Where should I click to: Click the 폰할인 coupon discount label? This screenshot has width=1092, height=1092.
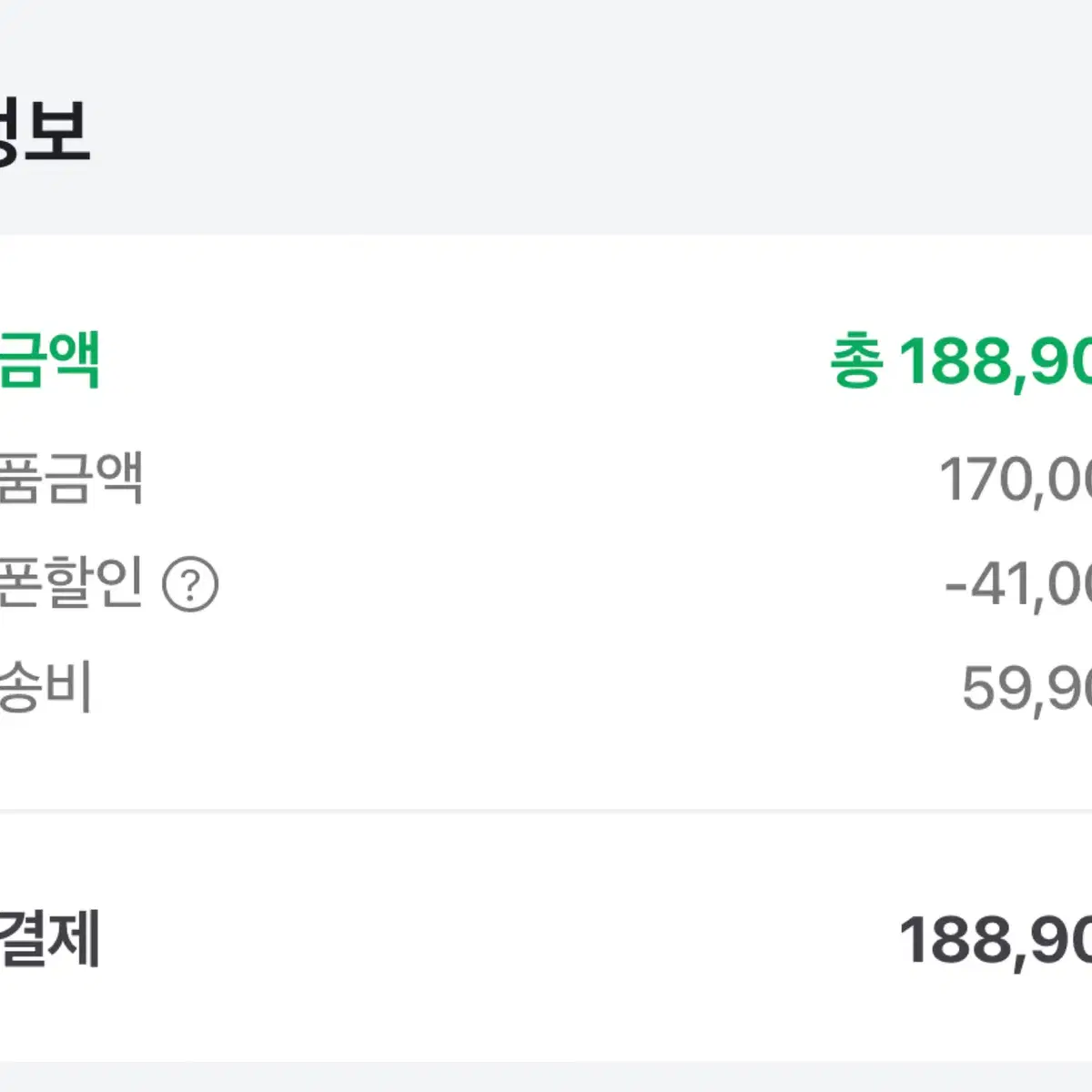tap(71, 581)
